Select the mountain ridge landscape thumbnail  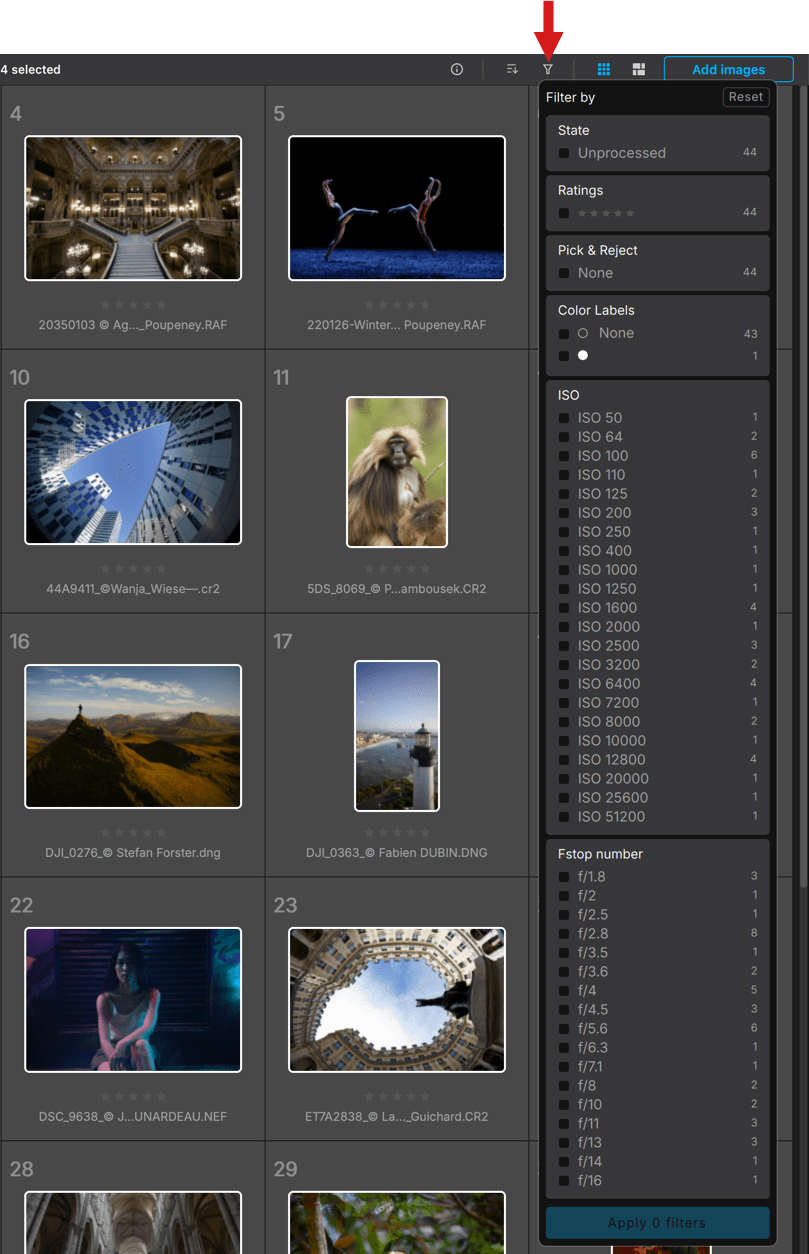tap(133, 736)
